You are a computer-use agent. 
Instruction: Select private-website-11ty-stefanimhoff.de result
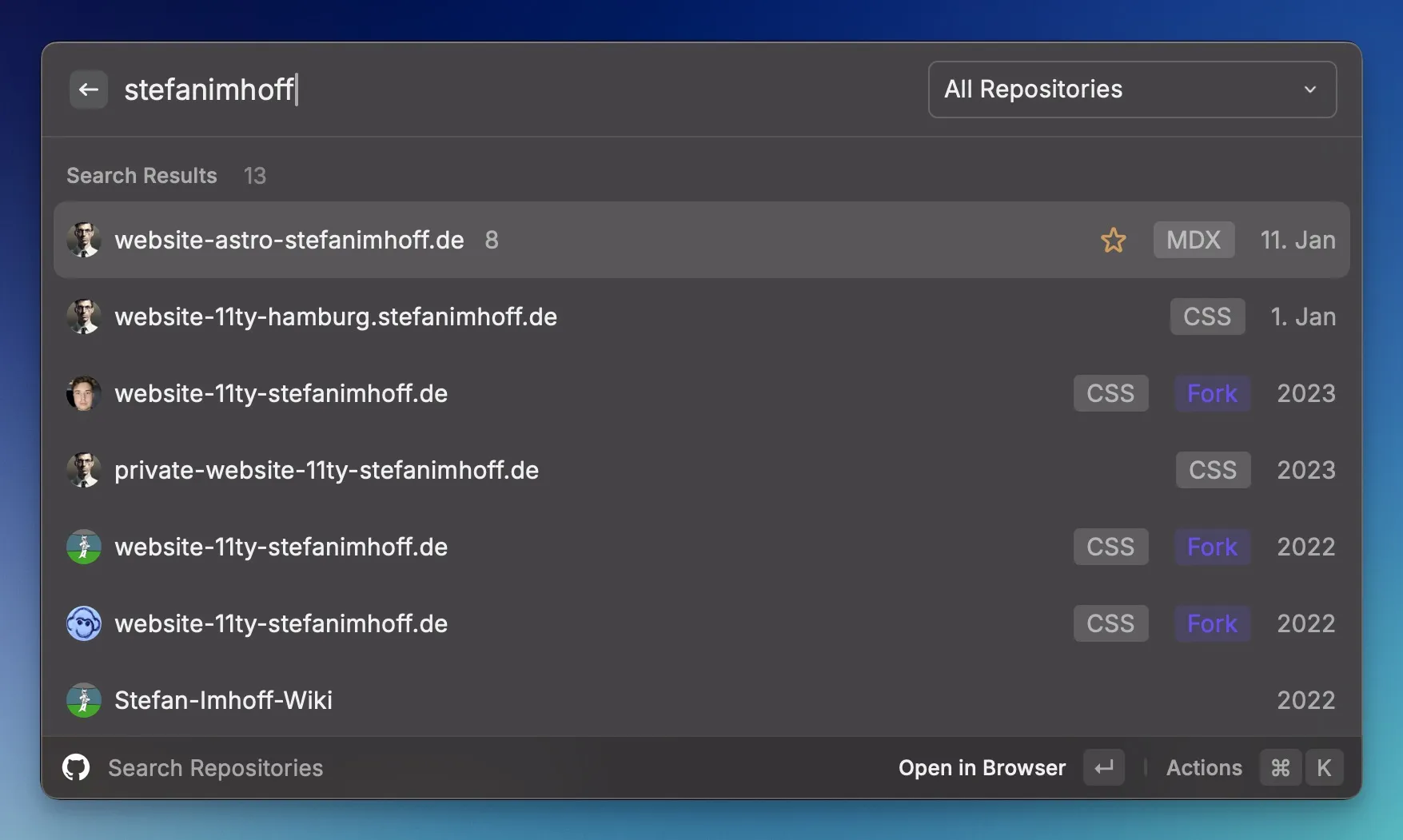(x=326, y=470)
